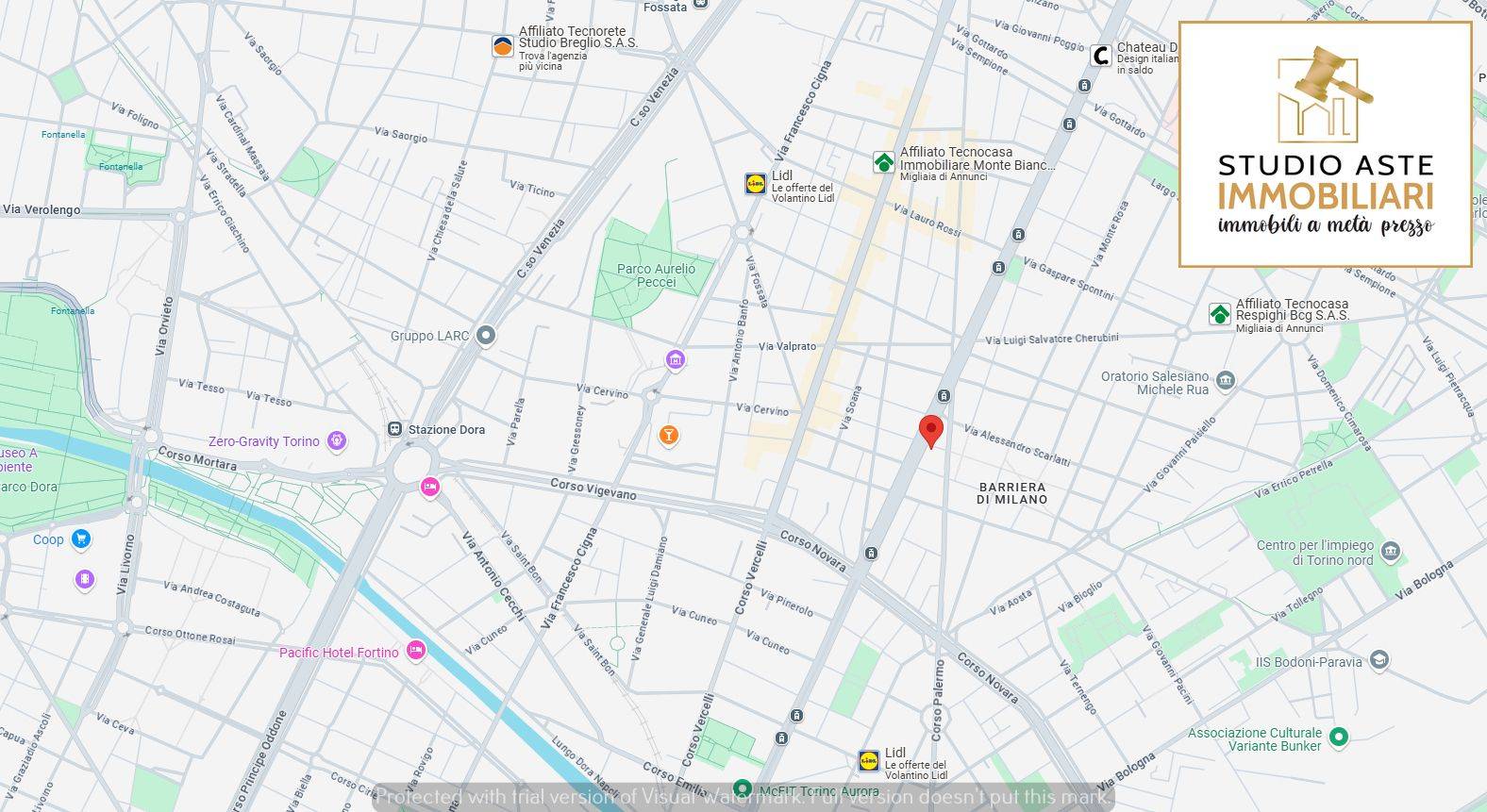Select the Zero-Gravity Torino purple icon

(x=338, y=440)
